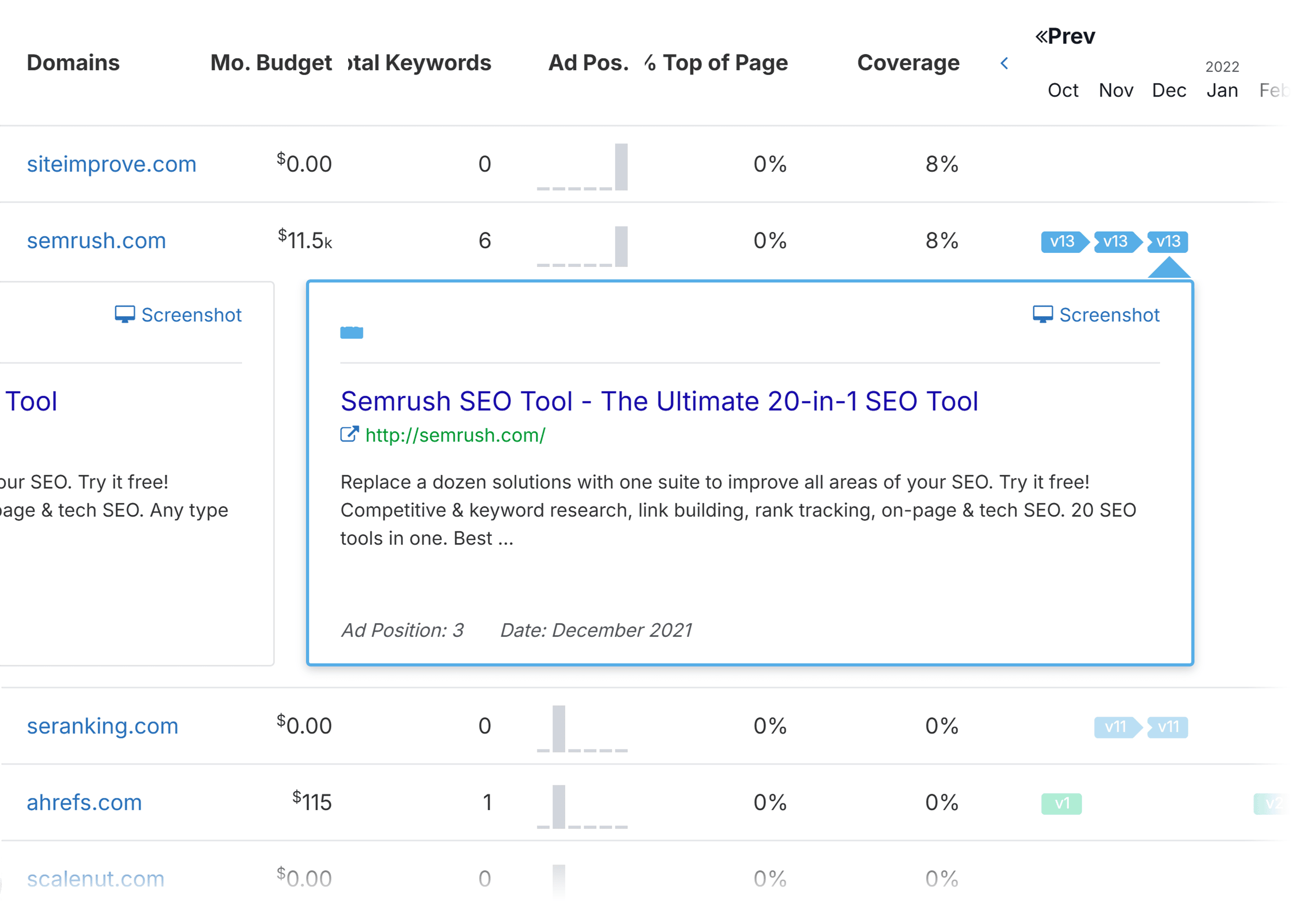Click the monitor icon in the December ad card
Image resolution: width=1299 pixels, height=924 pixels.
(x=1043, y=315)
